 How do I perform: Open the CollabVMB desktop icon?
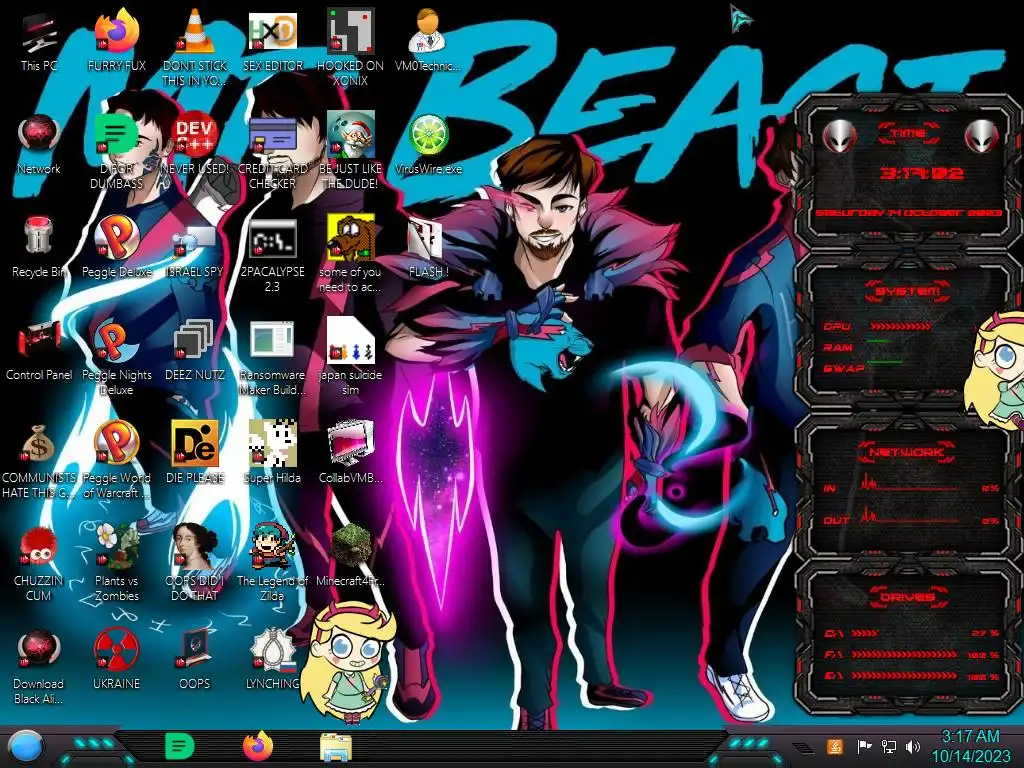350,452
